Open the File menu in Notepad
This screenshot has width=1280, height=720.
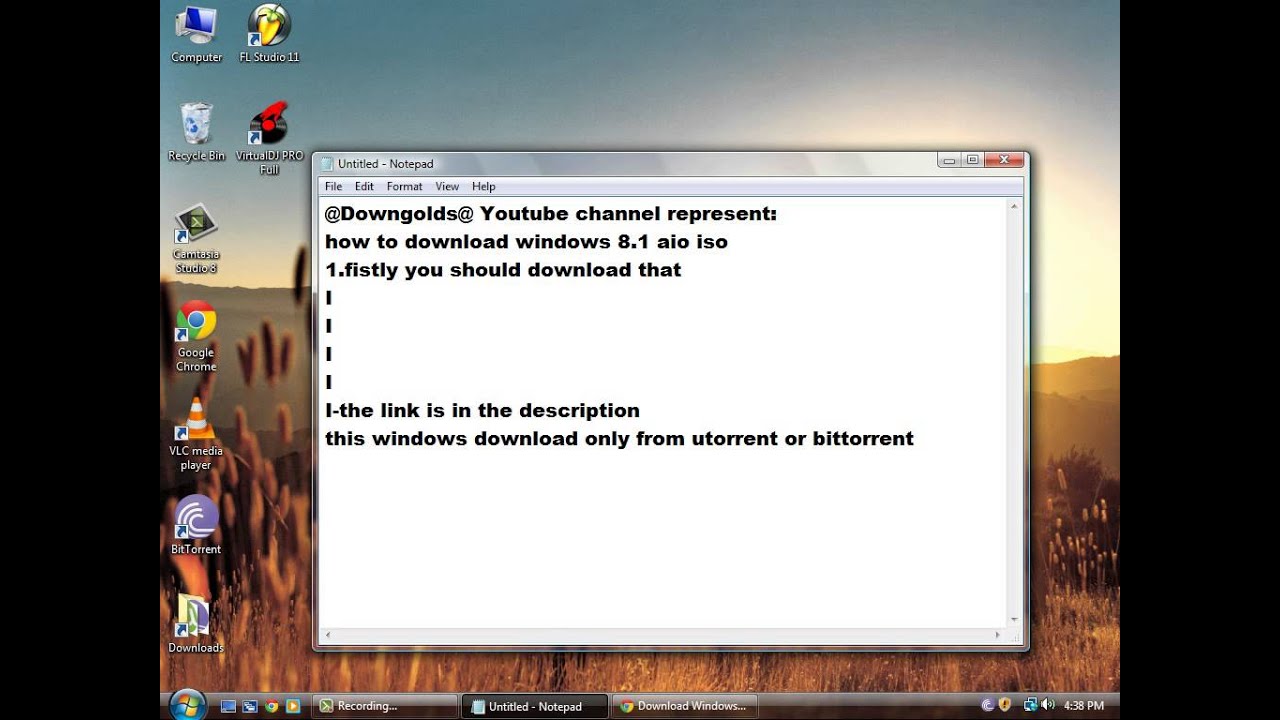(334, 186)
